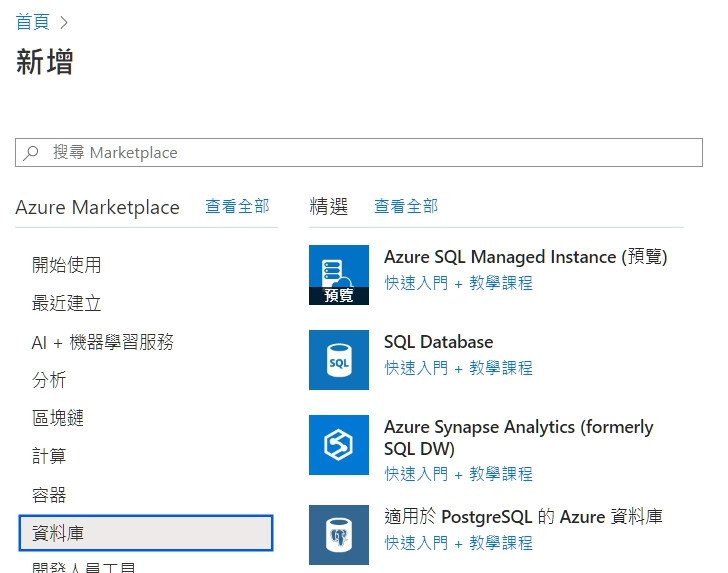Viewport: 728px width, 573px height.
Task: Open Azure SQL Managed Instance (預覽) title
Action: point(526,257)
